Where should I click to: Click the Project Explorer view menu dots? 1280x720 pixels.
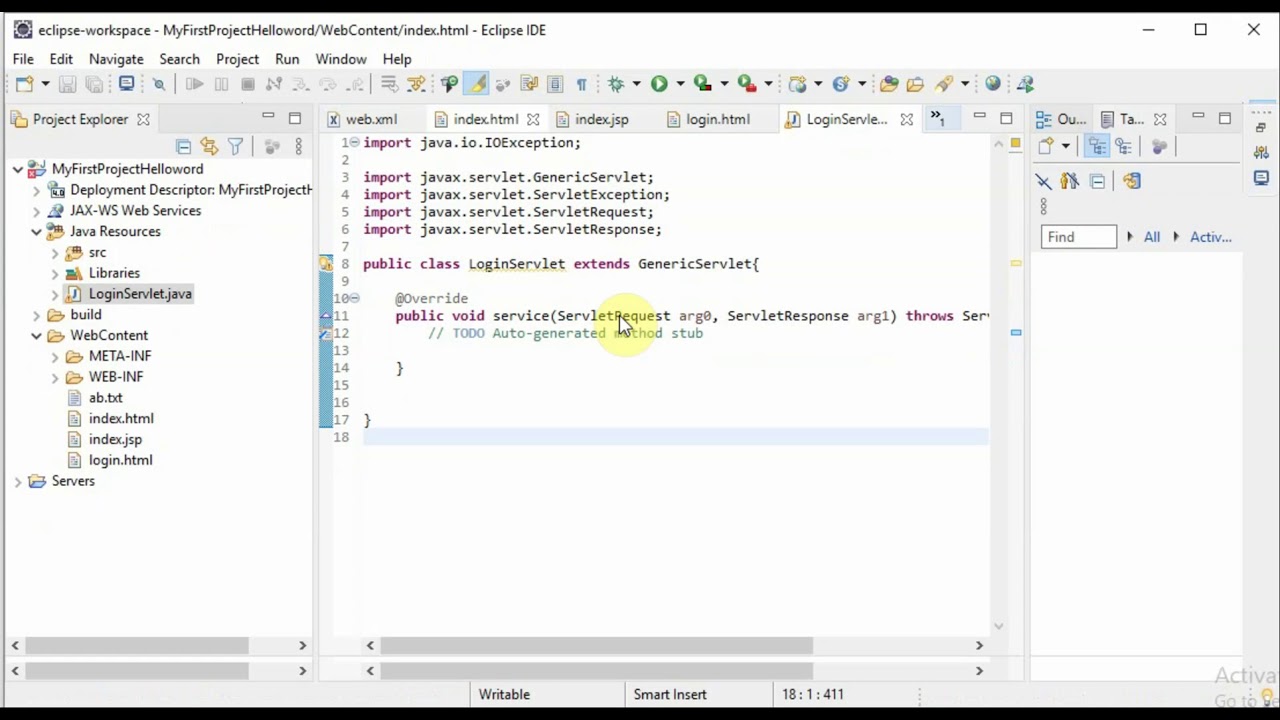click(298, 147)
